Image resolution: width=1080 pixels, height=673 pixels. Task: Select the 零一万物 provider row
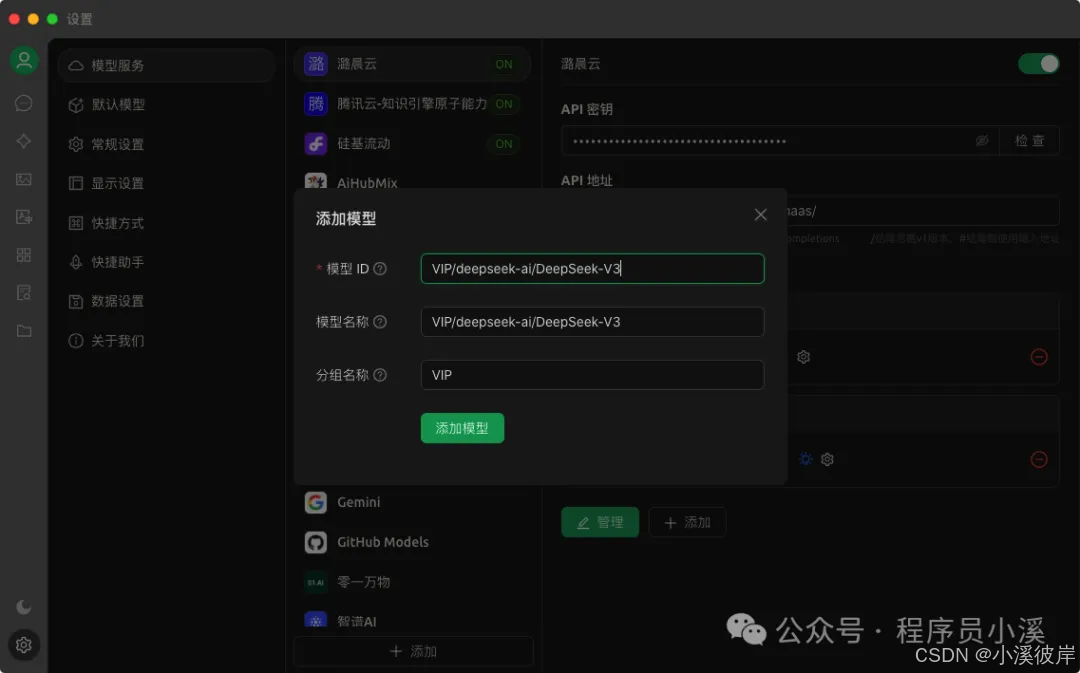point(412,582)
